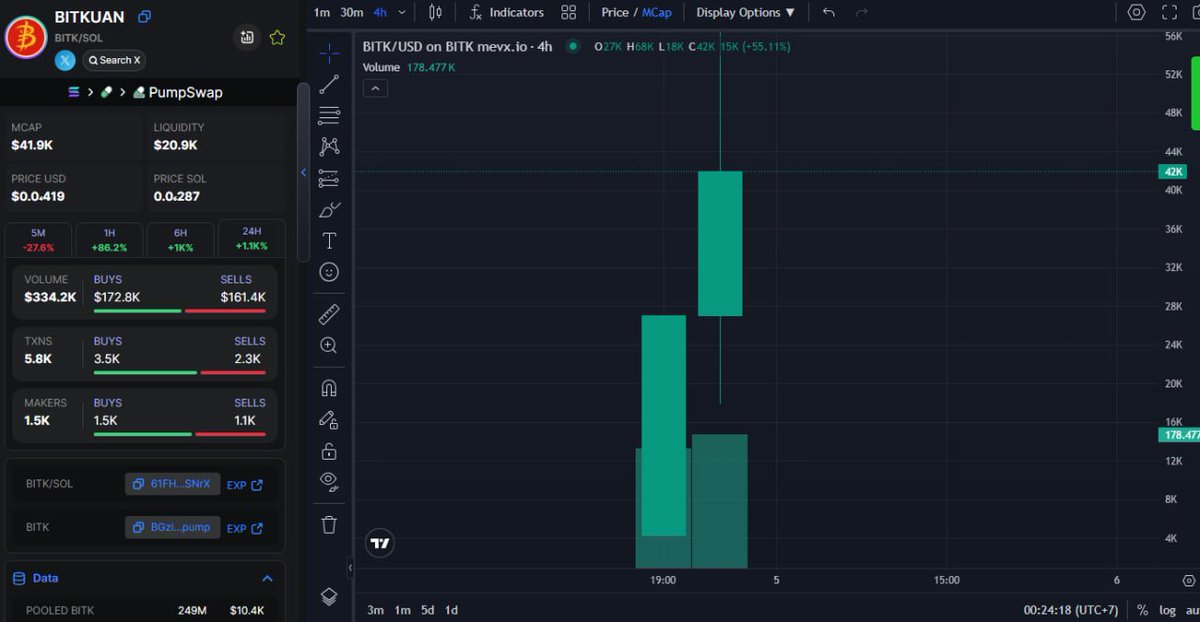The image size is (1200, 622).
Task: Click the Solana chain breadcrumb icon
Action: [x=74, y=92]
